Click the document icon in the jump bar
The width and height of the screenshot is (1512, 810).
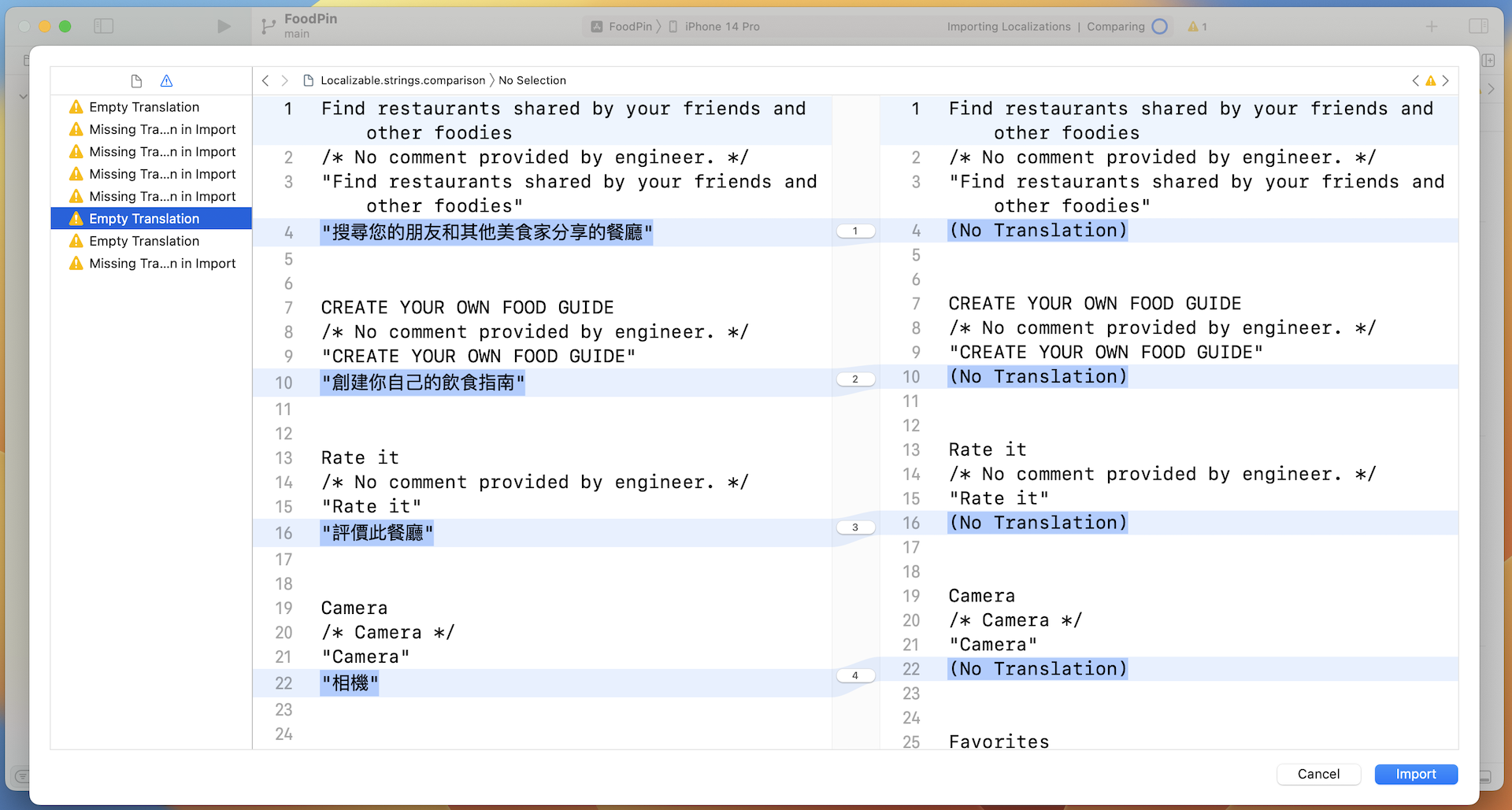pyautogui.click(x=307, y=80)
